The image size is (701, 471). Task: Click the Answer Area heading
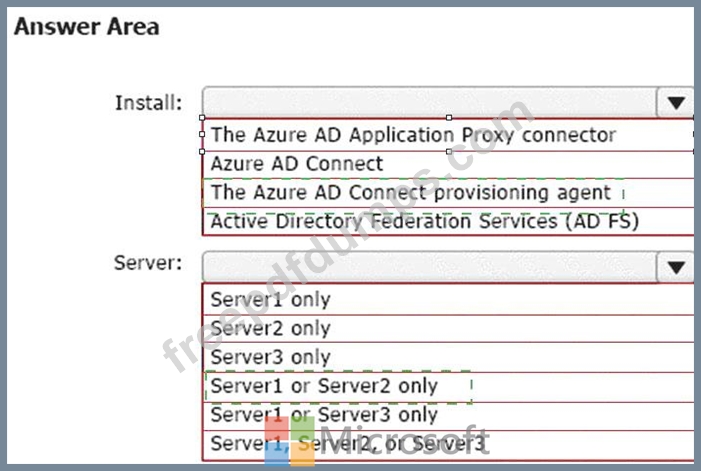click(86, 27)
